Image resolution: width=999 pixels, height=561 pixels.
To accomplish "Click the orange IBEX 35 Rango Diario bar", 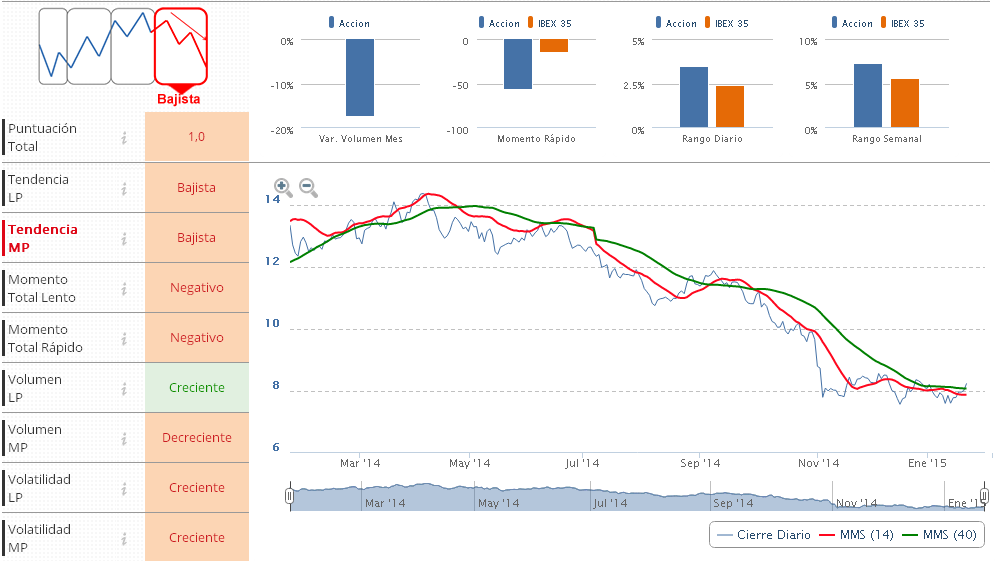I will tap(730, 107).
